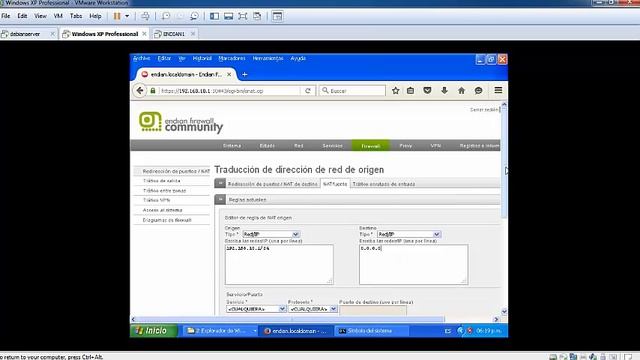The image size is (640, 360).
Task: Switch to Símbolo del sistema taskbar window
Action: [x=371, y=331]
